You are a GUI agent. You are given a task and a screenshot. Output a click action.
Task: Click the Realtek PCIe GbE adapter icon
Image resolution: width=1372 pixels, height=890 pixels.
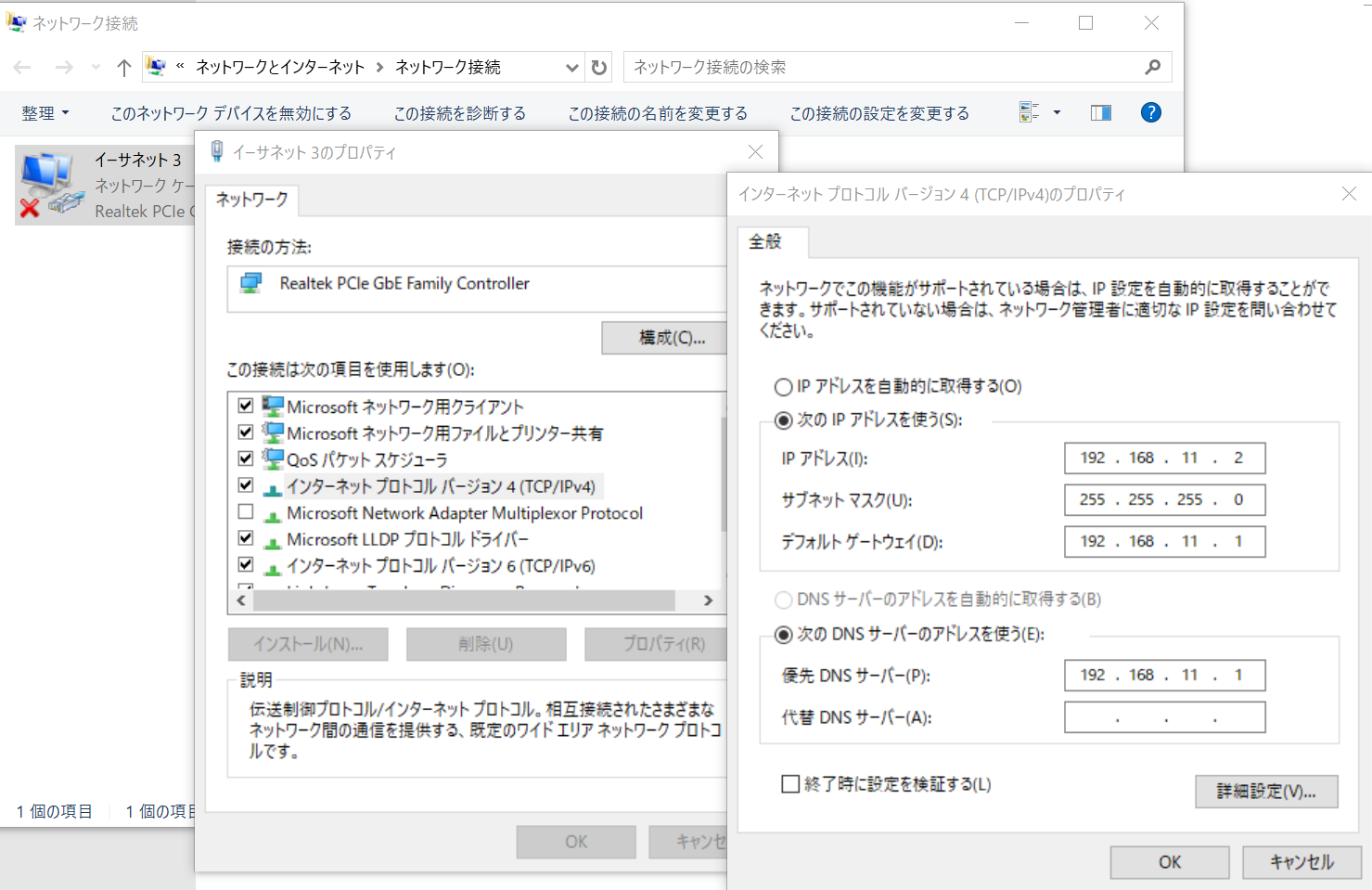click(x=249, y=283)
